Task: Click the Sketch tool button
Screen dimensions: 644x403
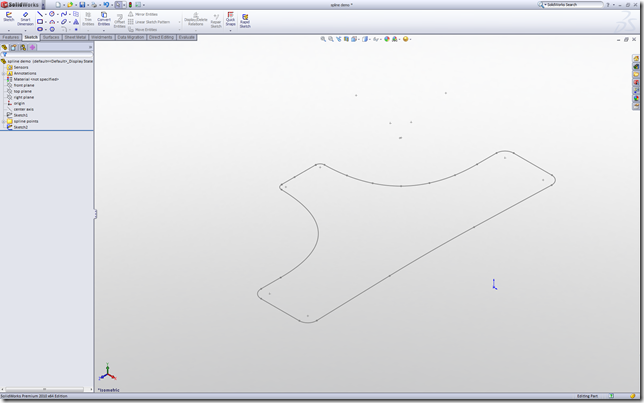Action: [9, 17]
